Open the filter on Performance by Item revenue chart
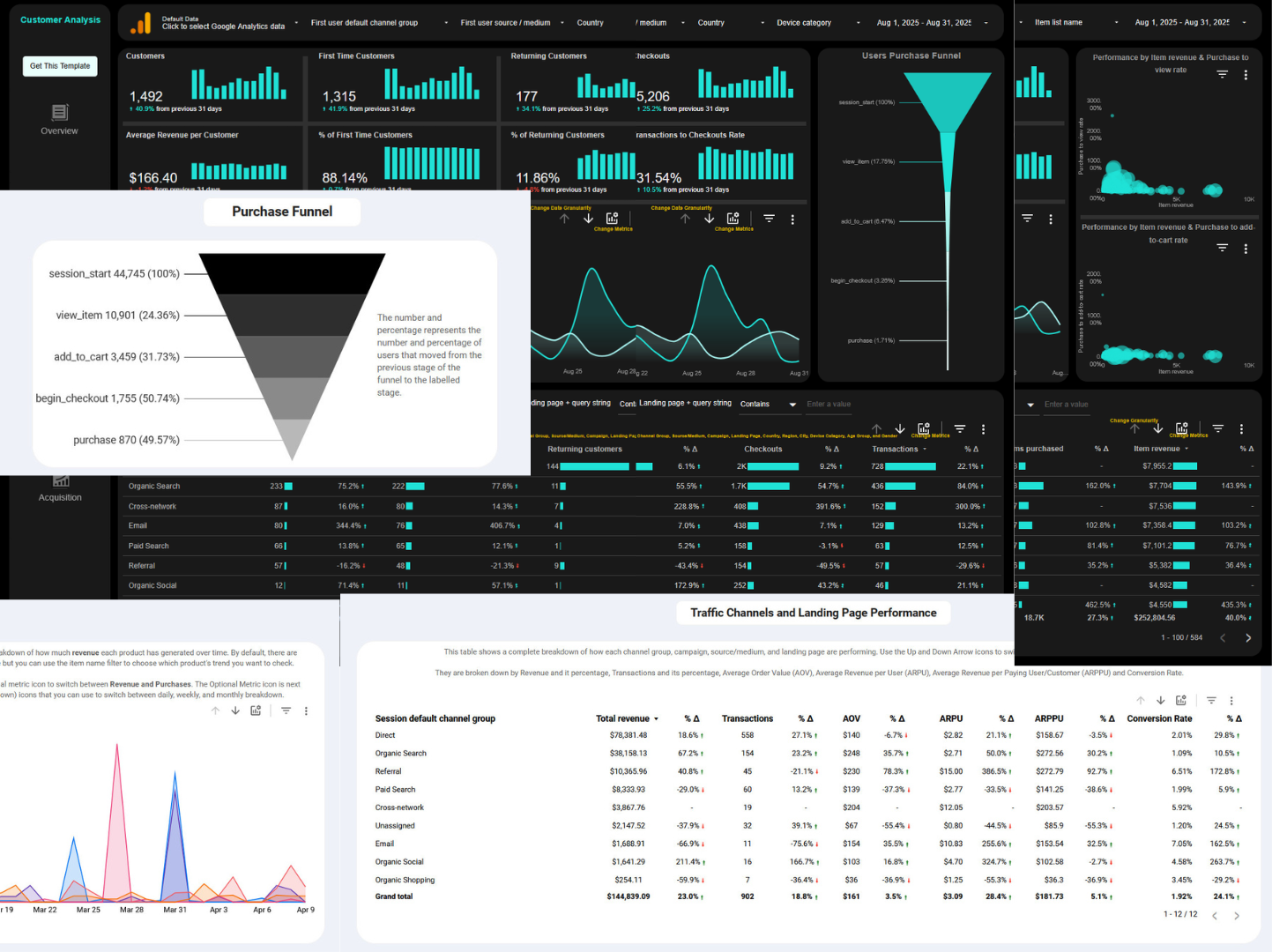Screen dimensions: 1272x952 tap(1222, 74)
